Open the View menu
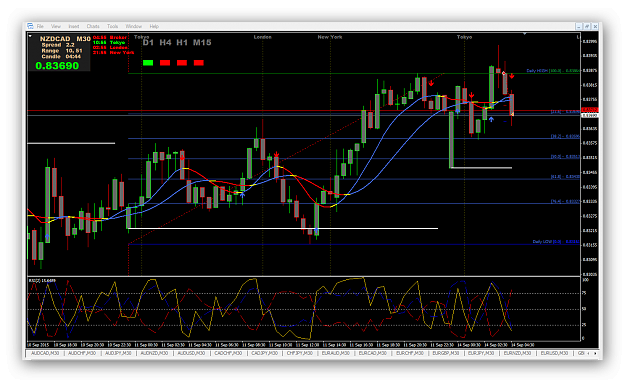This screenshot has width=625, height=382. pyautogui.click(x=56, y=26)
